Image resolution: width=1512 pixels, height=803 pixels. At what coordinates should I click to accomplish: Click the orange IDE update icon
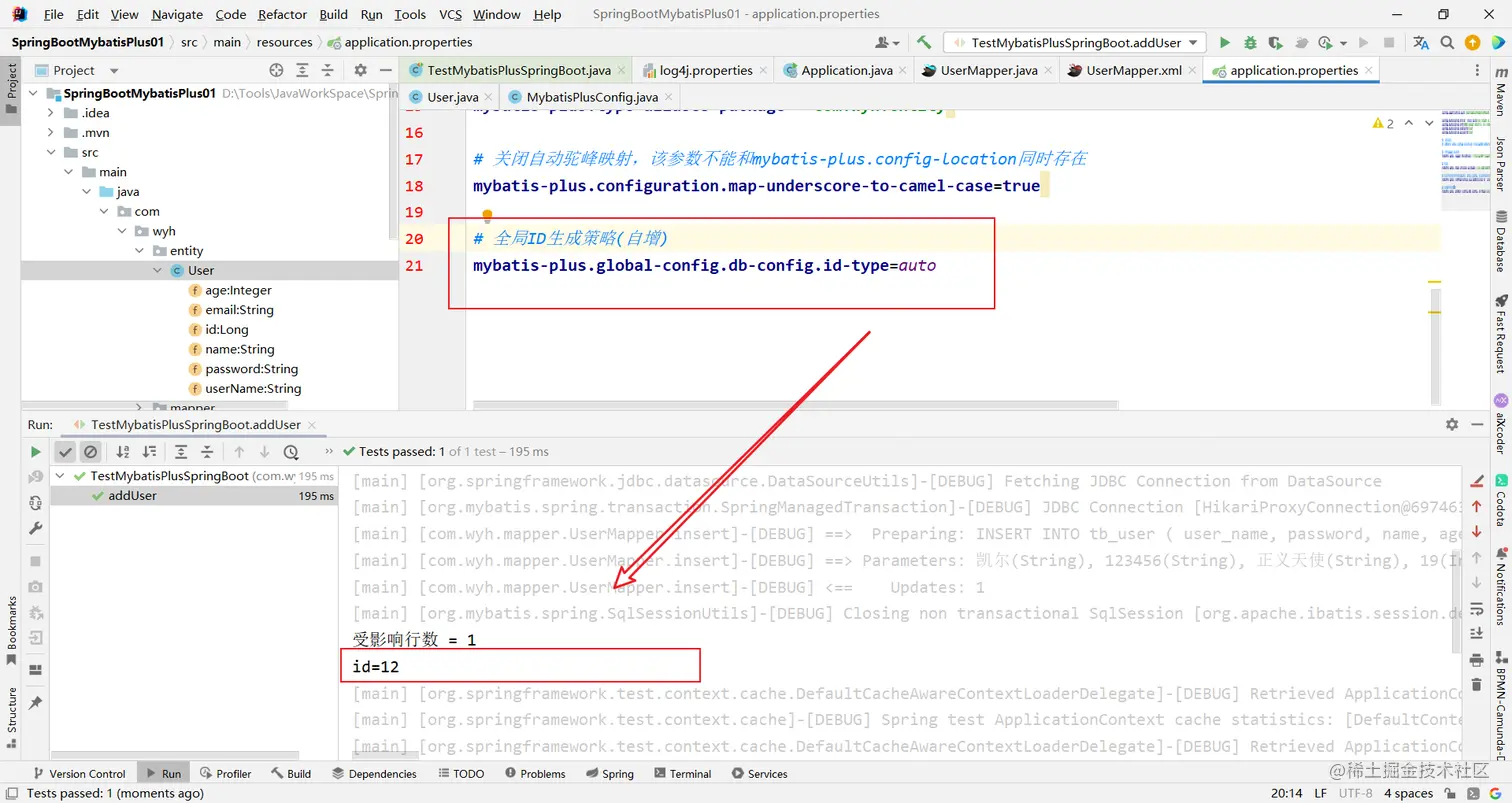(1472, 43)
